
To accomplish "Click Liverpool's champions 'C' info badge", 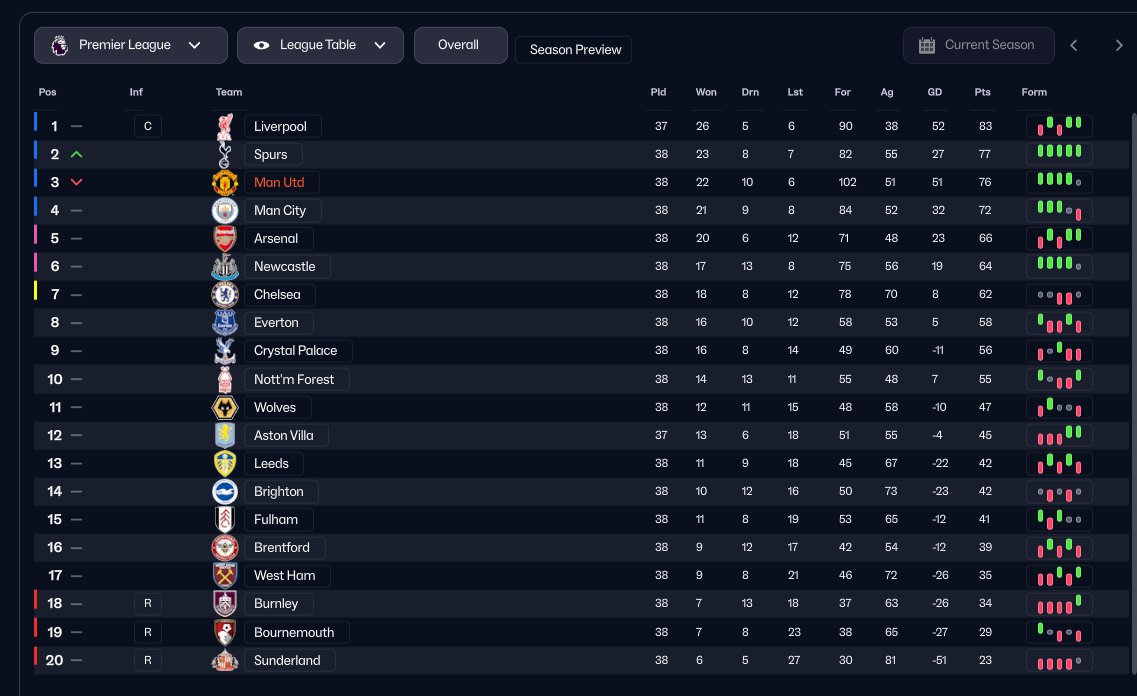I will click(x=147, y=127).
